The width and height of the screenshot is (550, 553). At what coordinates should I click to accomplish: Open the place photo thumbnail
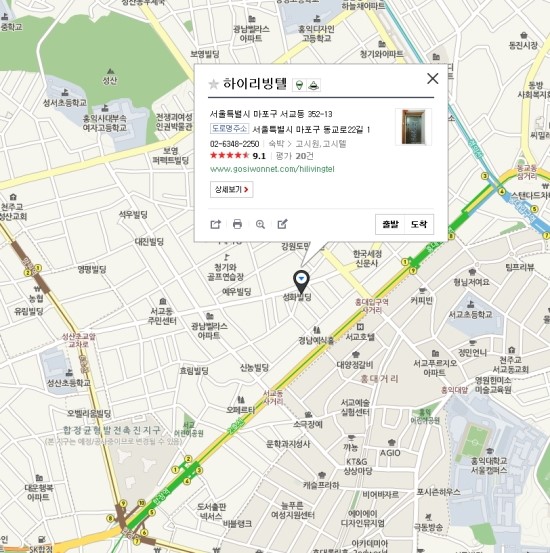tap(413, 127)
